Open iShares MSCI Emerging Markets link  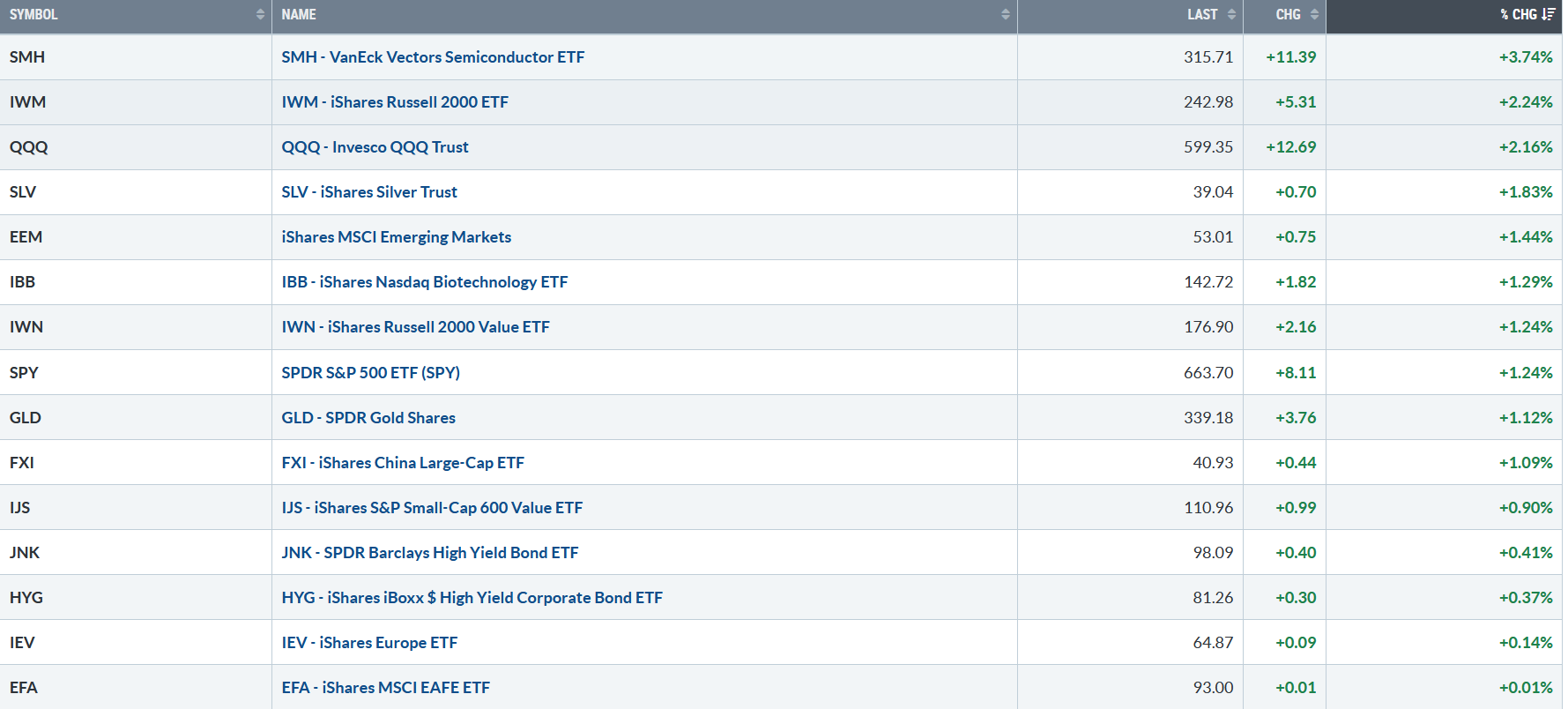[x=396, y=237]
